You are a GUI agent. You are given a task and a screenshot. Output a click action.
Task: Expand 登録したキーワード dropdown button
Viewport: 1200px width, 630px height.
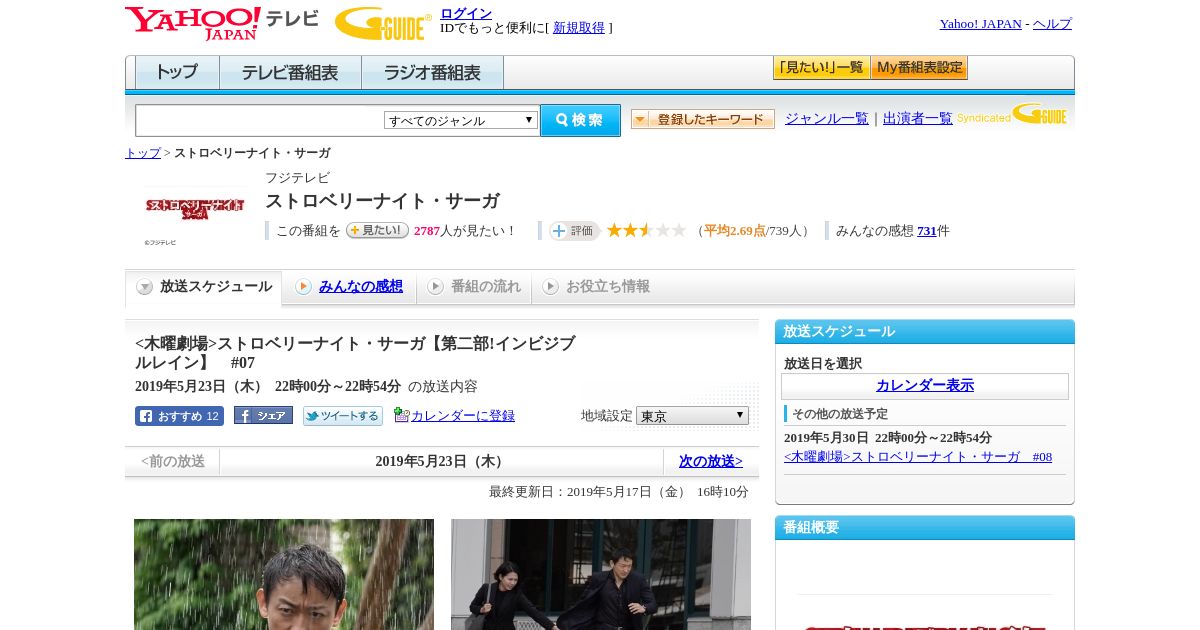point(703,119)
